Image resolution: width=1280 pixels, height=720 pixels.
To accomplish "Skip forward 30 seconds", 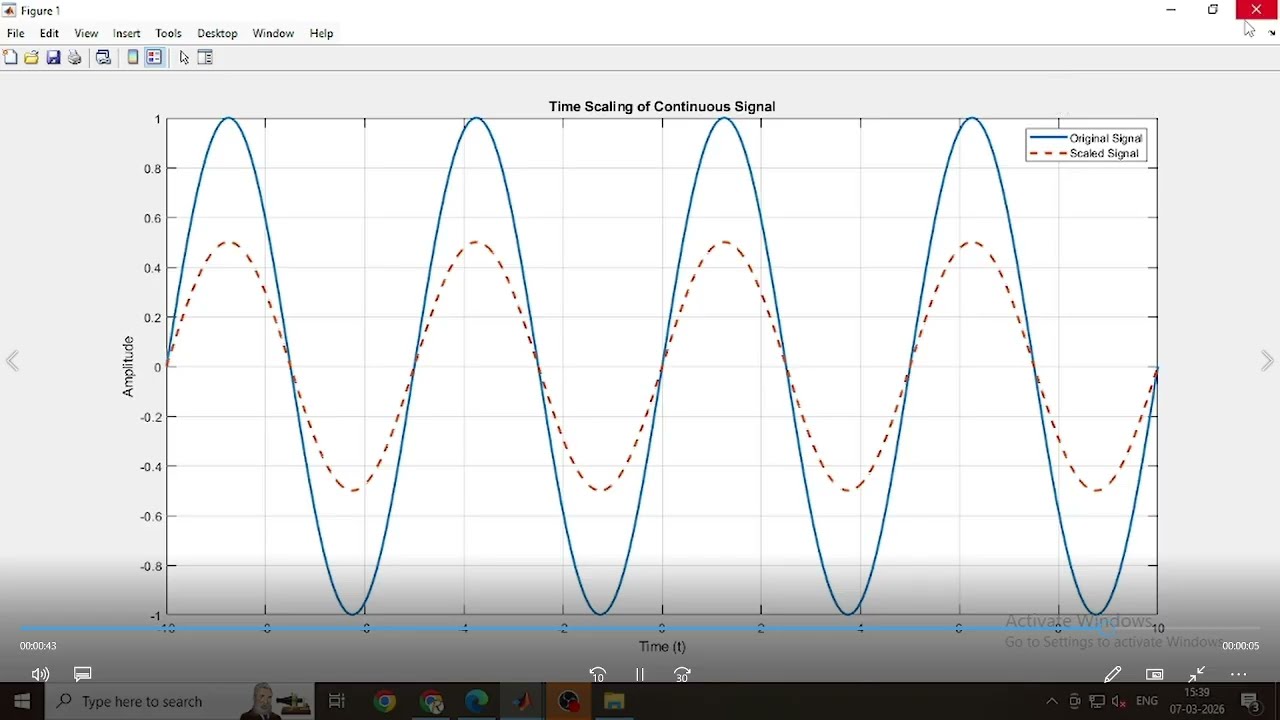I will click(x=682, y=675).
